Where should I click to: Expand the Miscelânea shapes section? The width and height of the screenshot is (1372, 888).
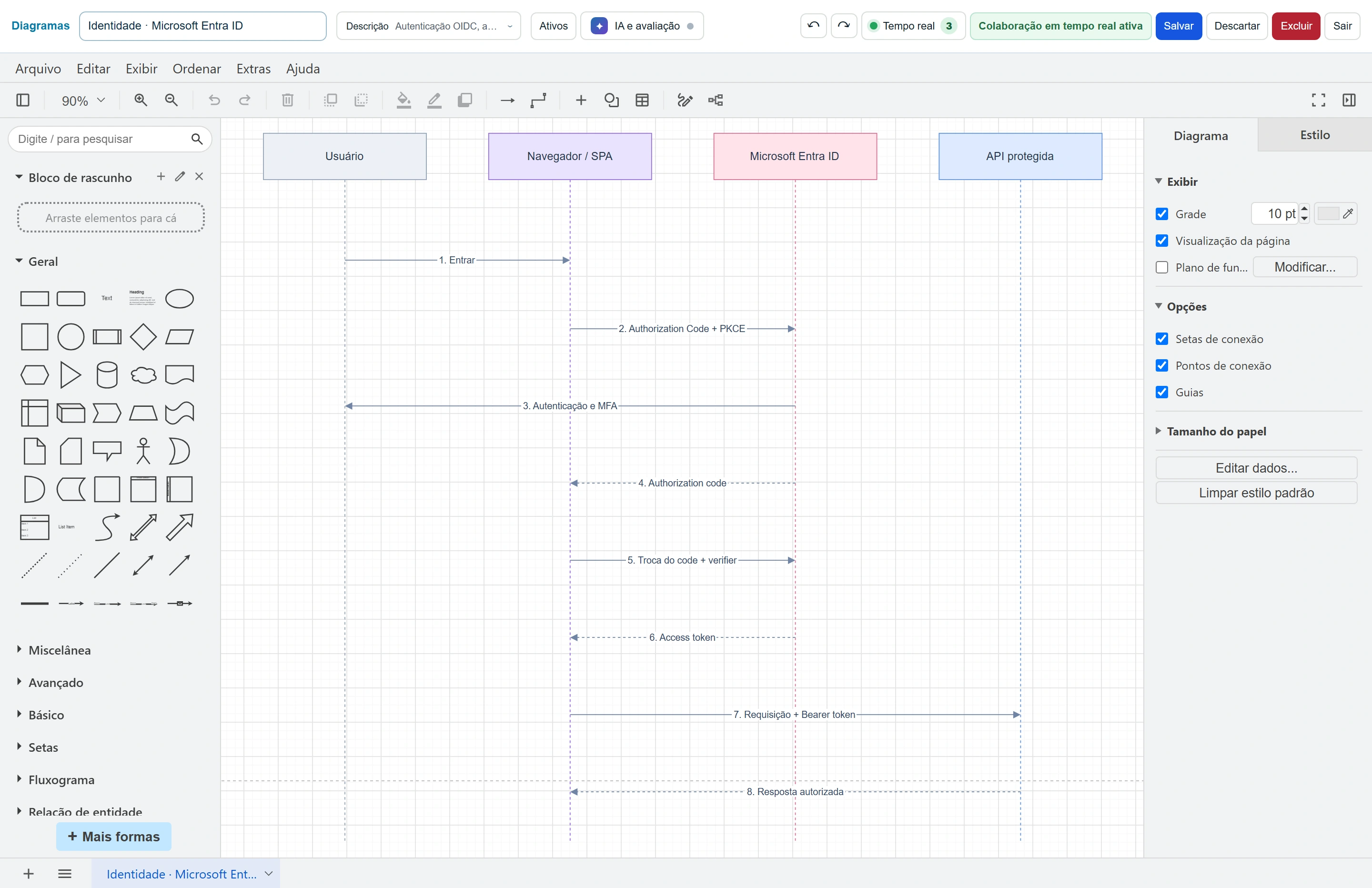click(x=19, y=649)
